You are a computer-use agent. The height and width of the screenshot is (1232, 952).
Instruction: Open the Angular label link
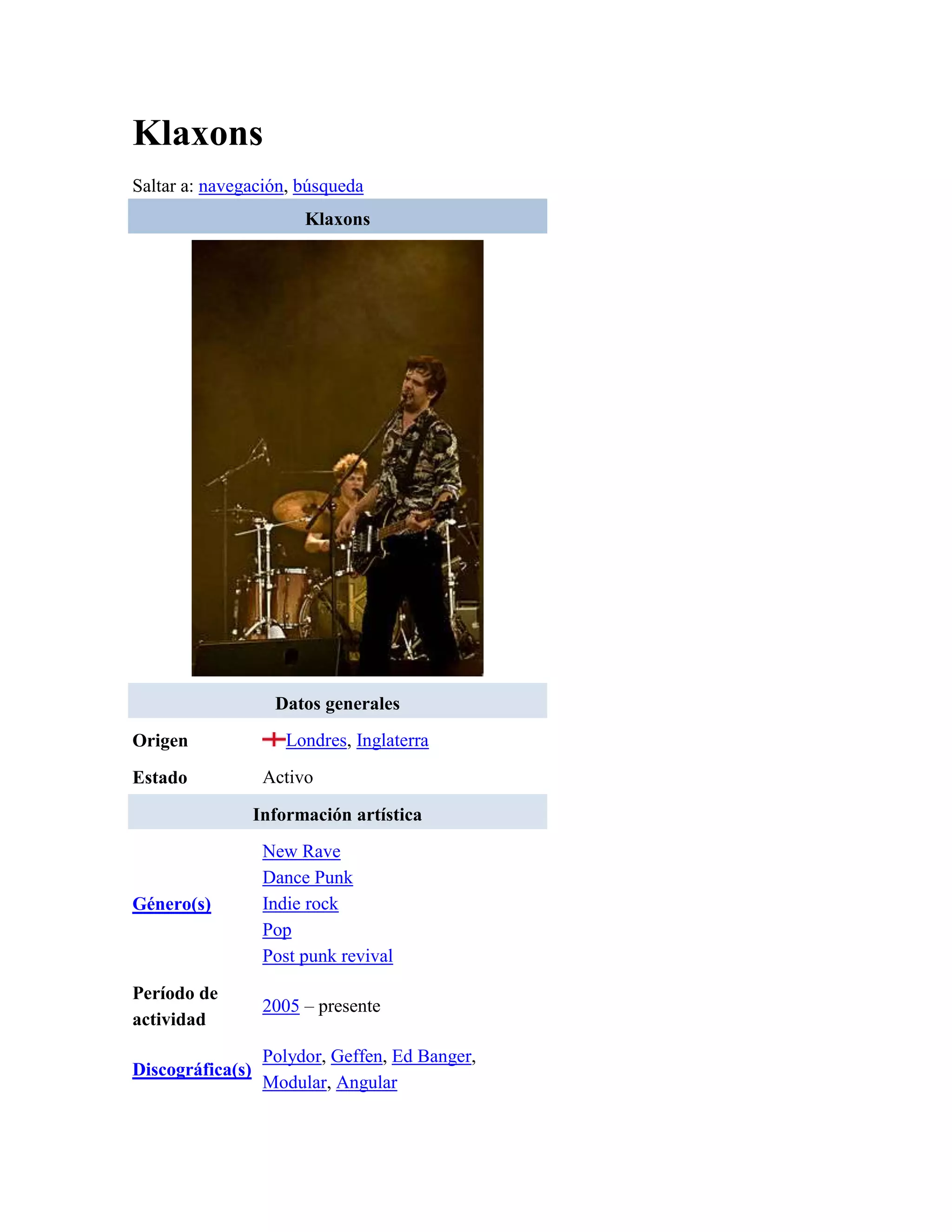point(367,1082)
